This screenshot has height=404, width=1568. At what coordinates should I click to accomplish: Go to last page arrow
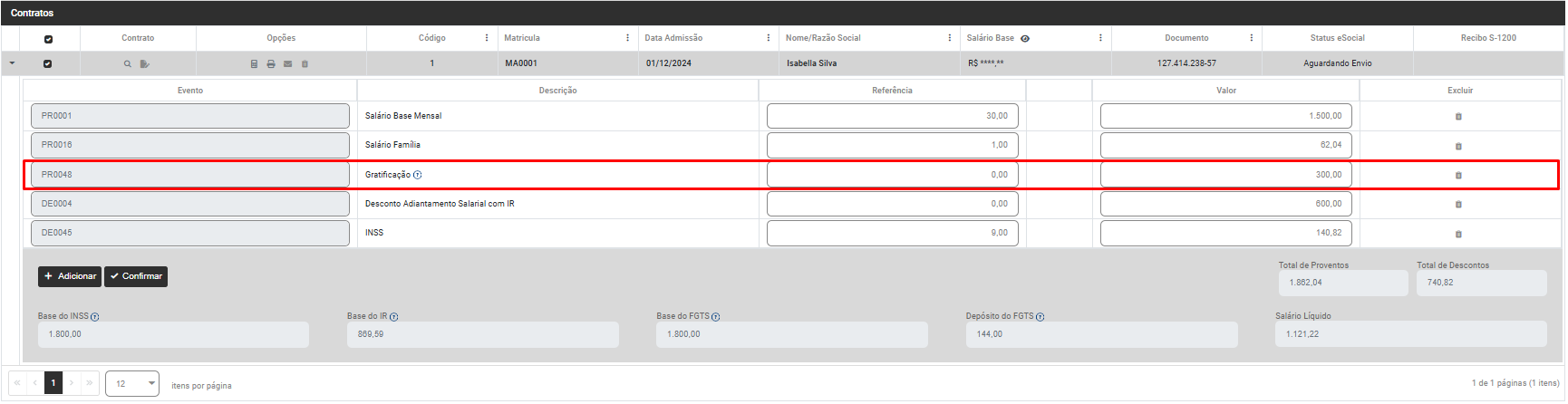tap(90, 382)
